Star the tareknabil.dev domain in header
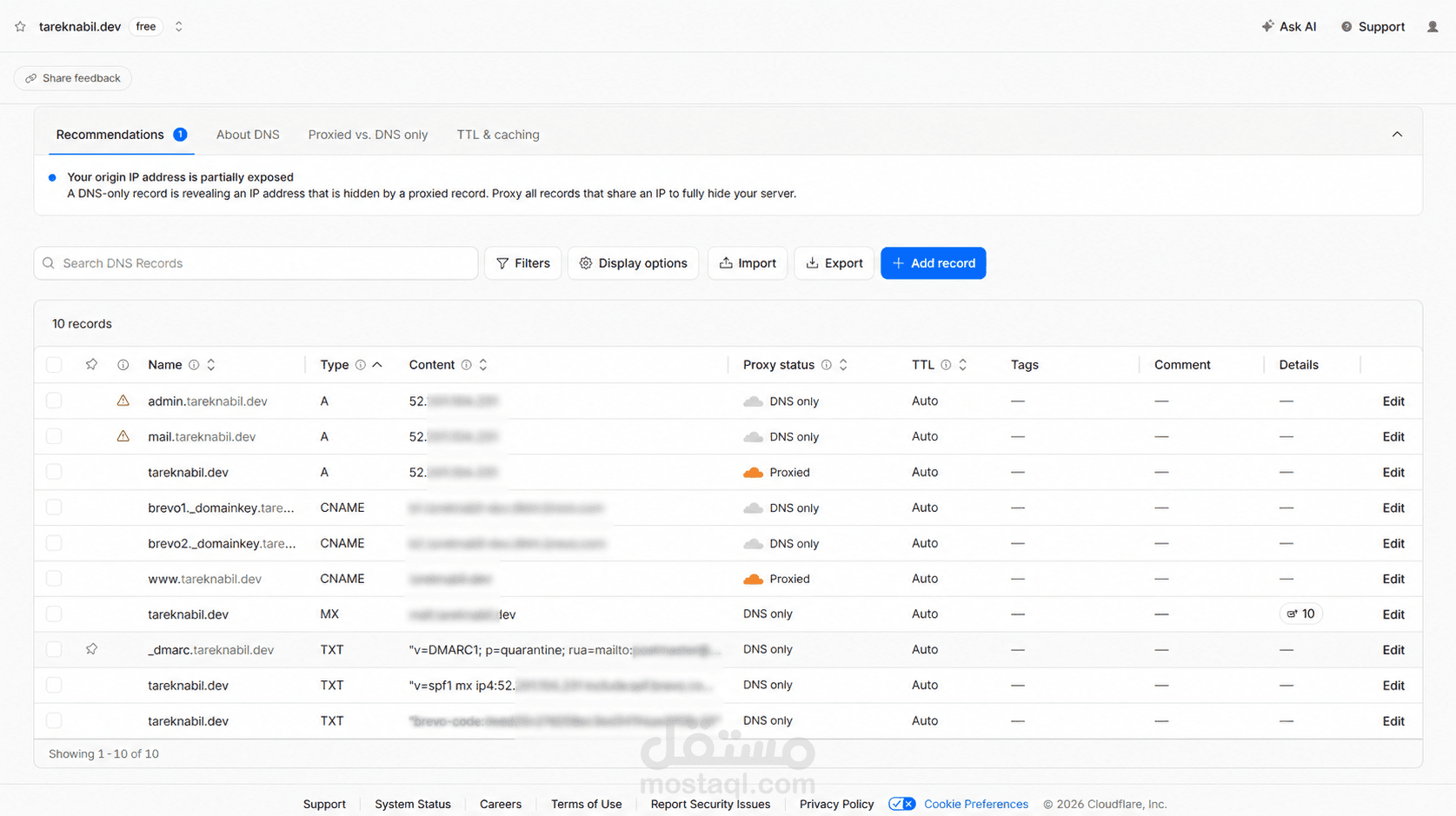Screen dimensions: 1456x816 click(x=20, y=27)
